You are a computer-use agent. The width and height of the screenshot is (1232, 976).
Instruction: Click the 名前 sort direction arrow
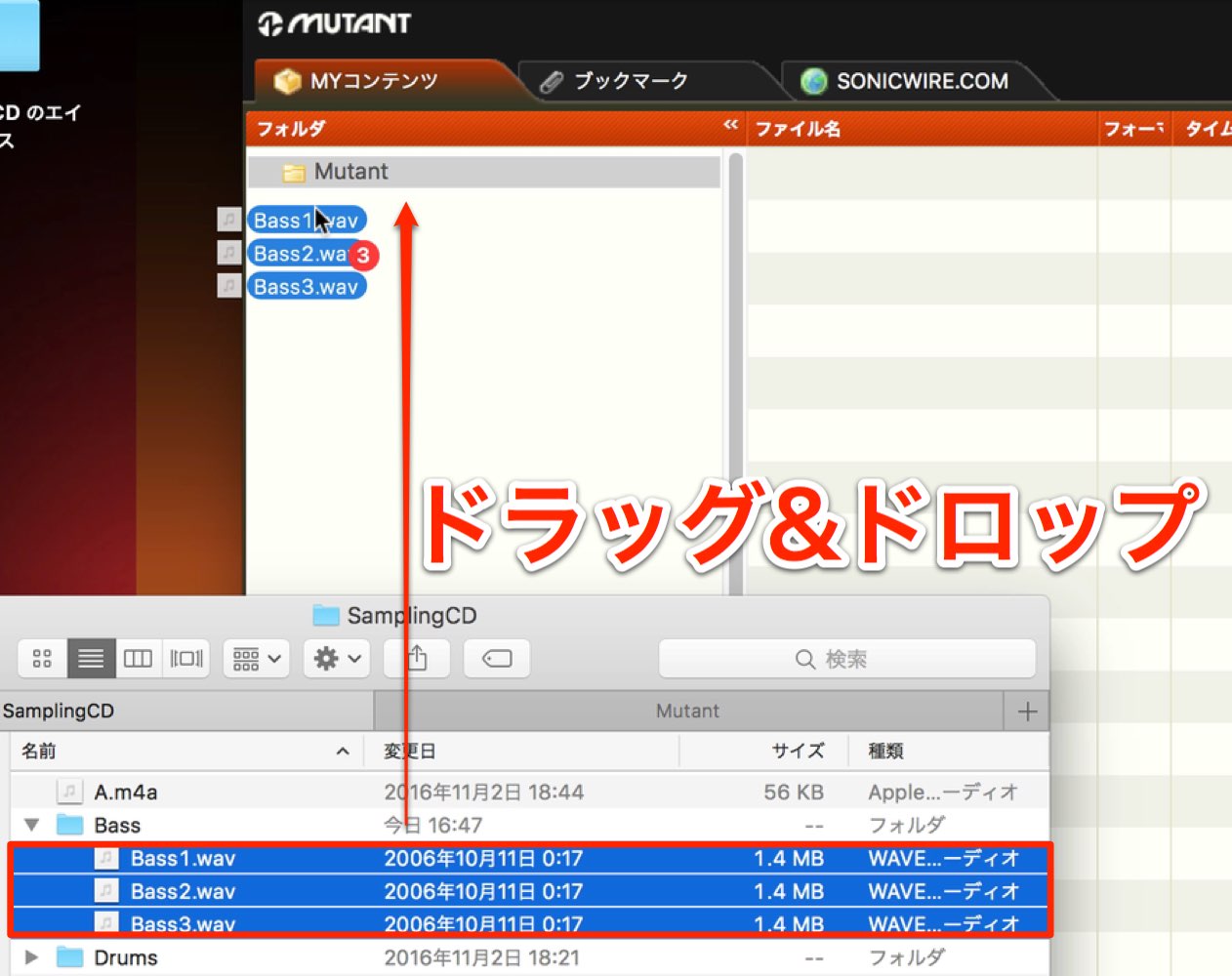(343, 751)
